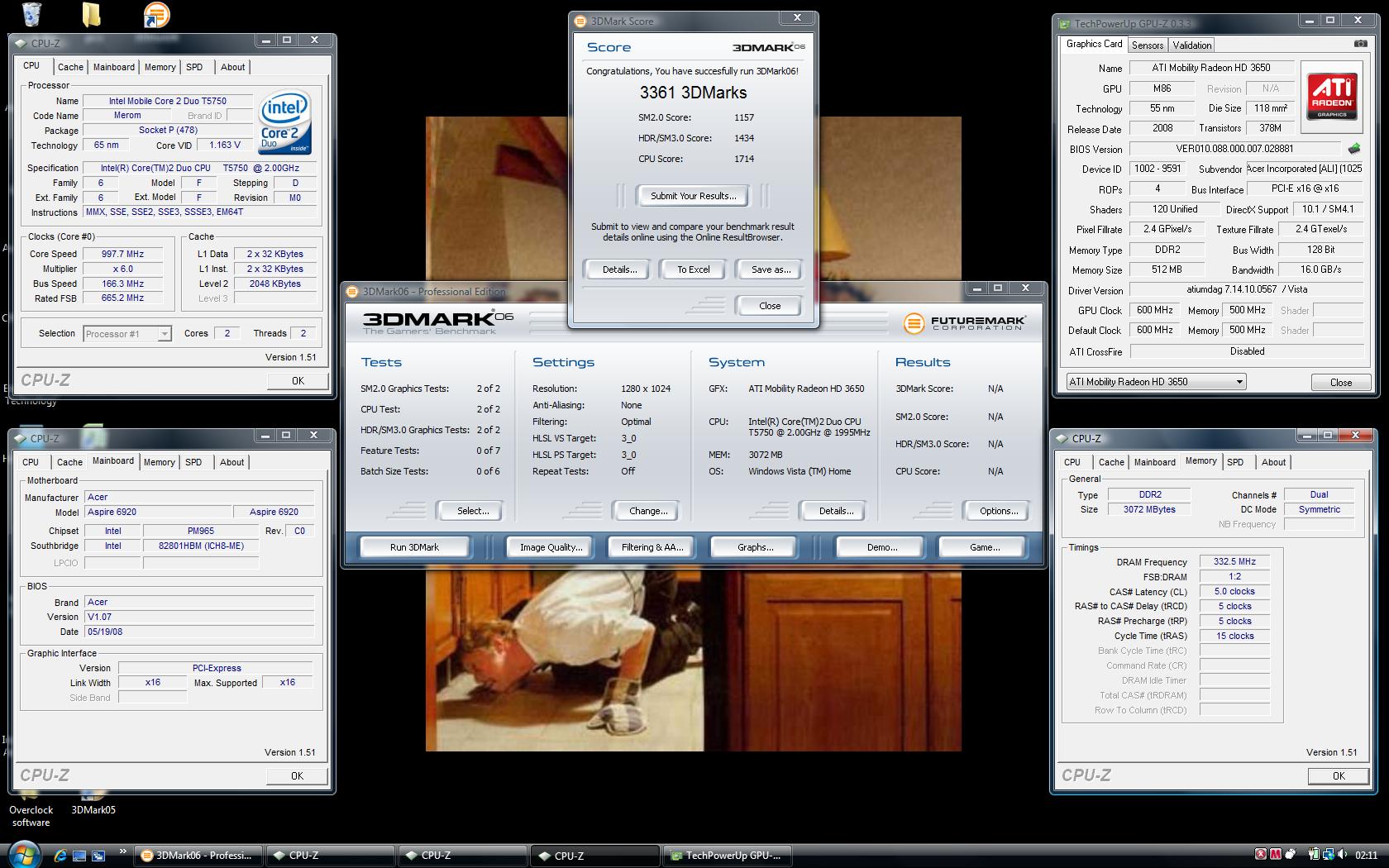
Task: Click the GPU-Z screenshot camera icon
Action: click(x=1360, y=44)
